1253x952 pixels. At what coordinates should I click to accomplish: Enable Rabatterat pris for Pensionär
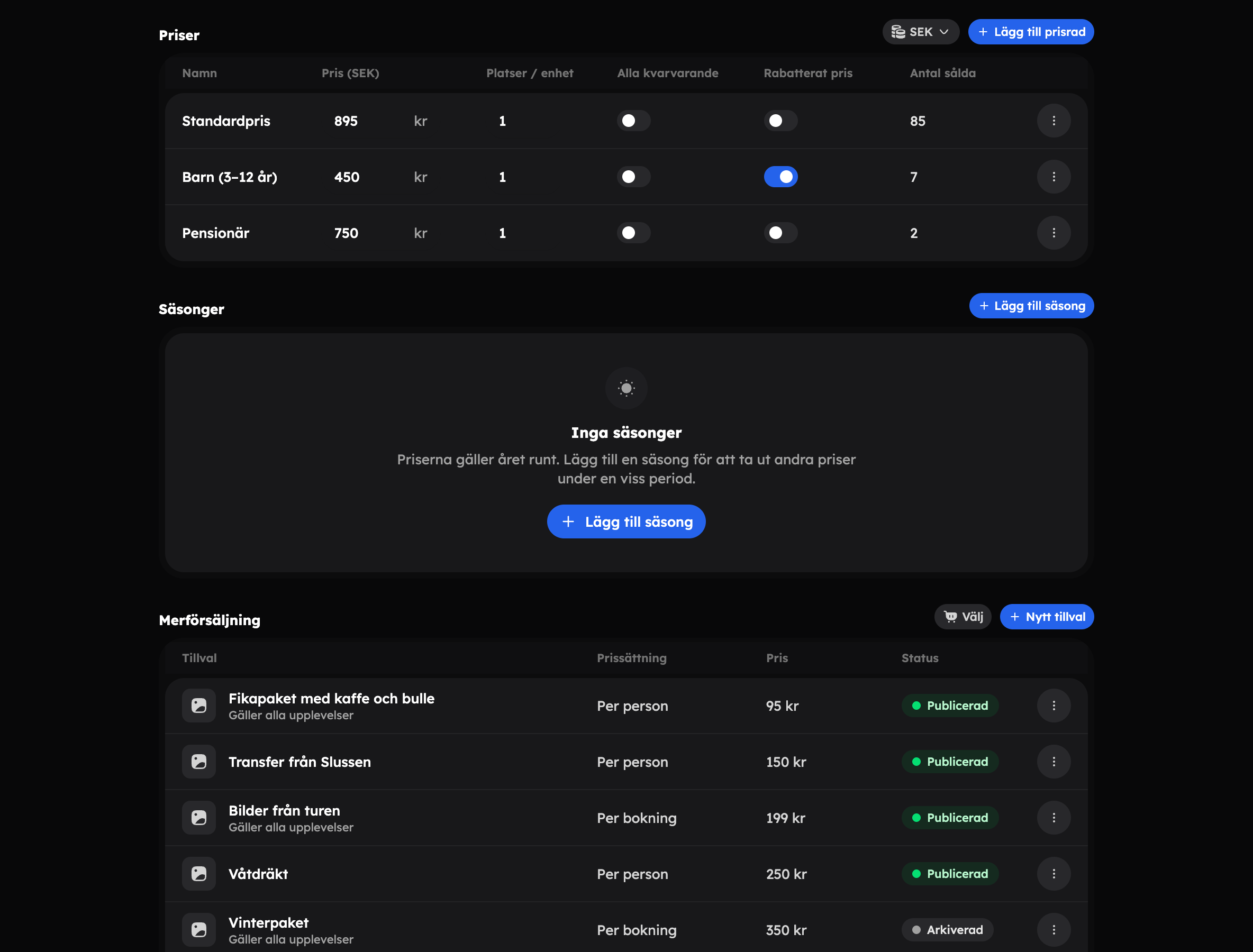point(780,233)
